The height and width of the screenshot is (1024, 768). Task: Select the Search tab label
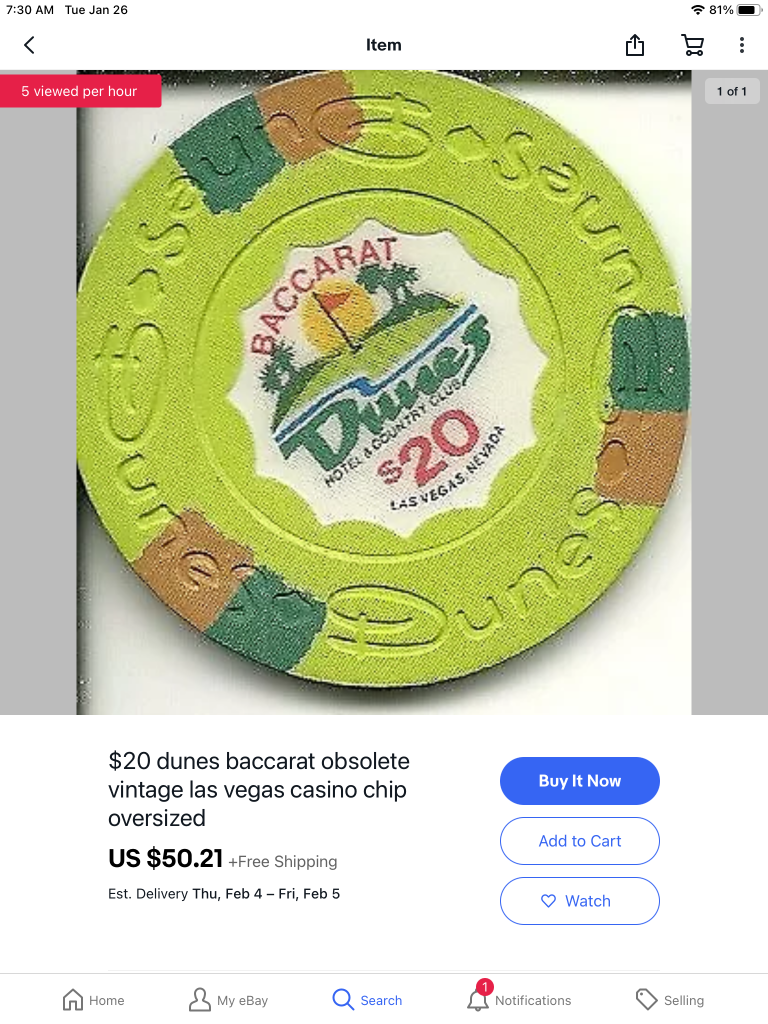click(381, 1000)
